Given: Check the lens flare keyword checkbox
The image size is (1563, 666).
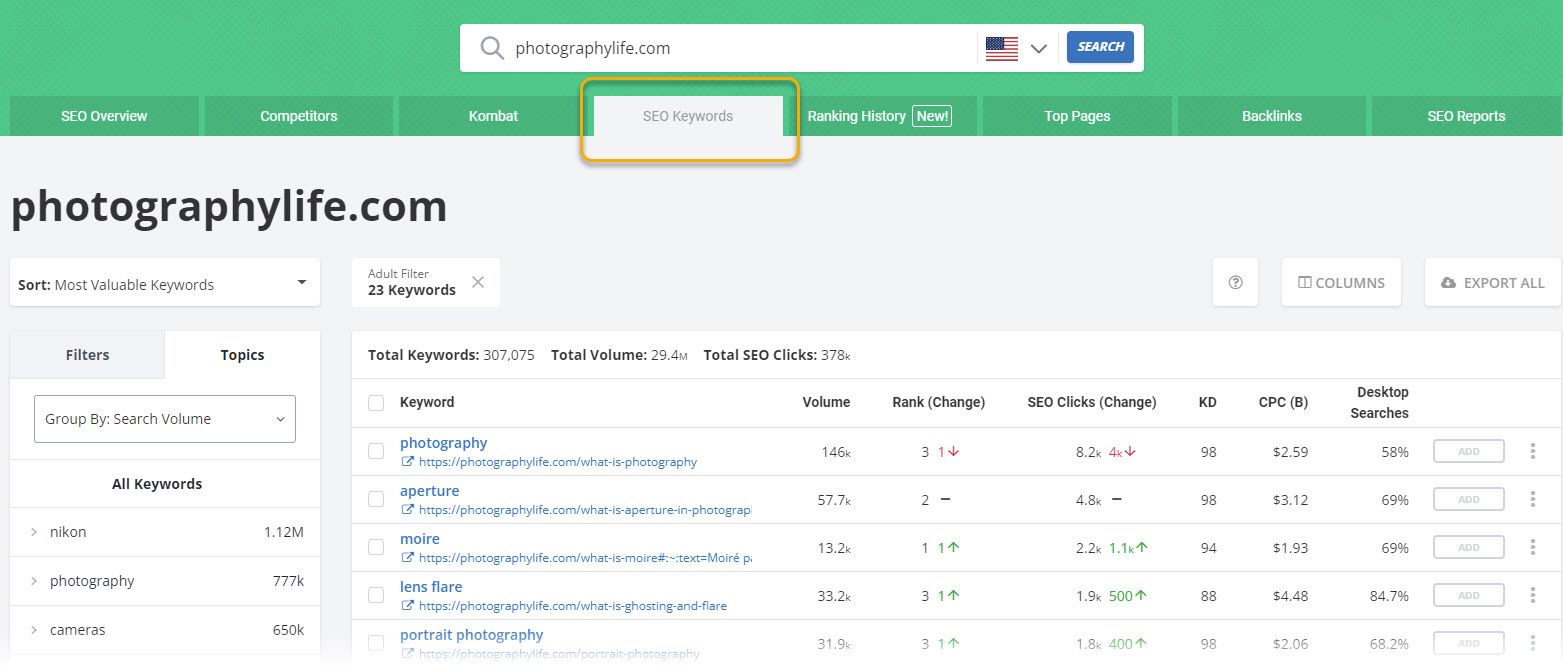Looking at the screenshot, I should 376,595.
